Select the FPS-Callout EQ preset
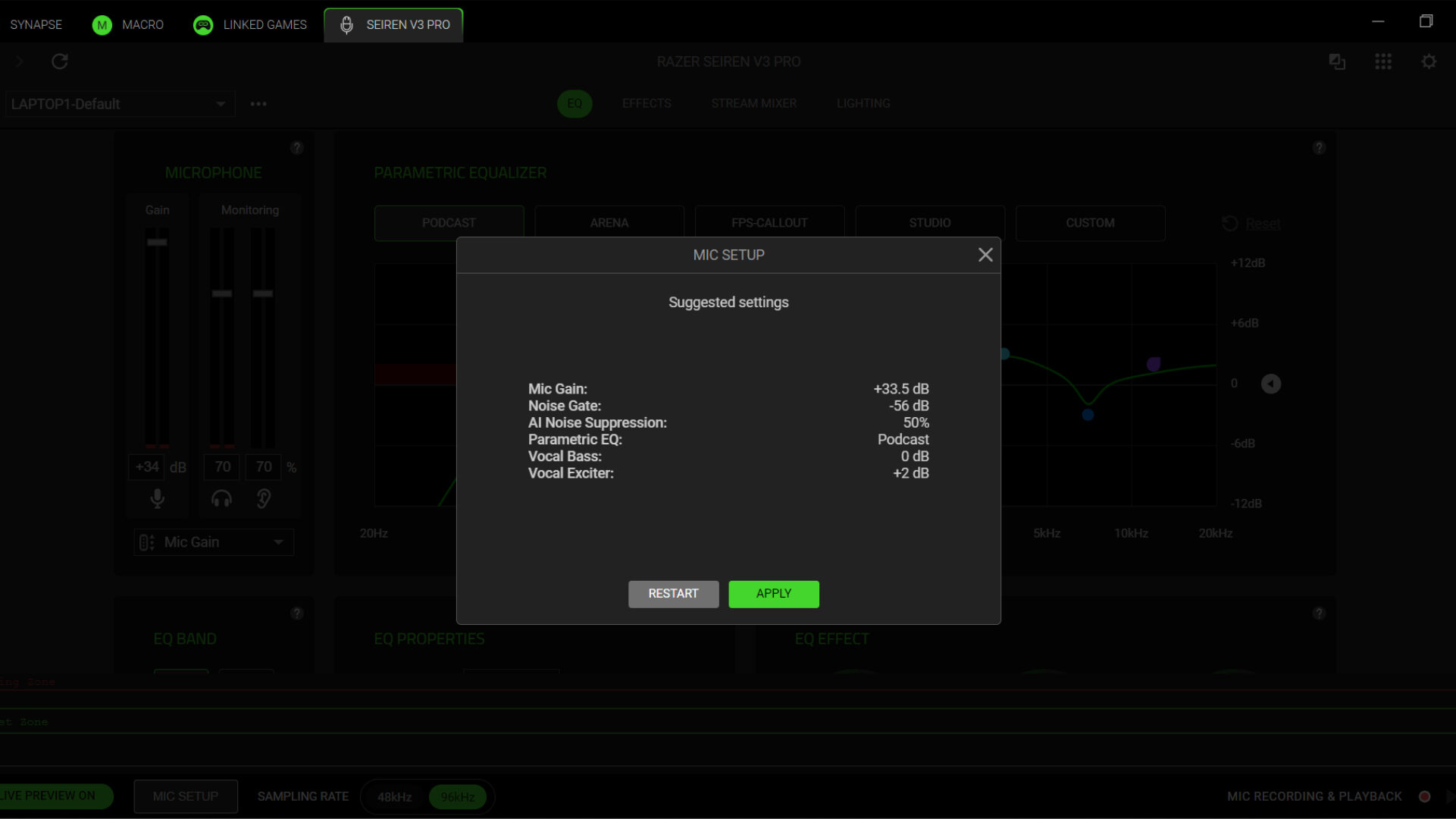This screenshot has width=1456, height=819. [769, 223]
